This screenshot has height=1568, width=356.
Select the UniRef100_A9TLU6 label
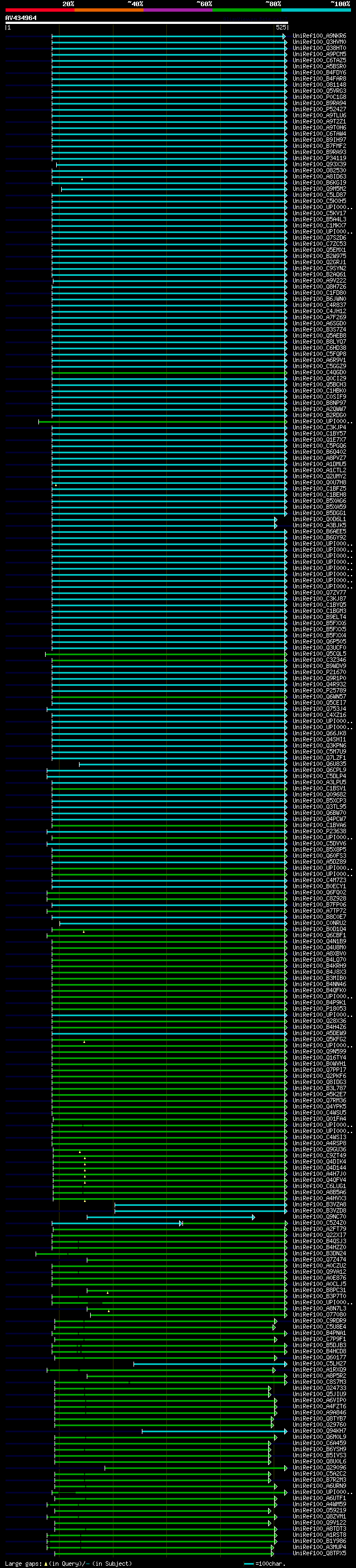[x=319, y=115]
